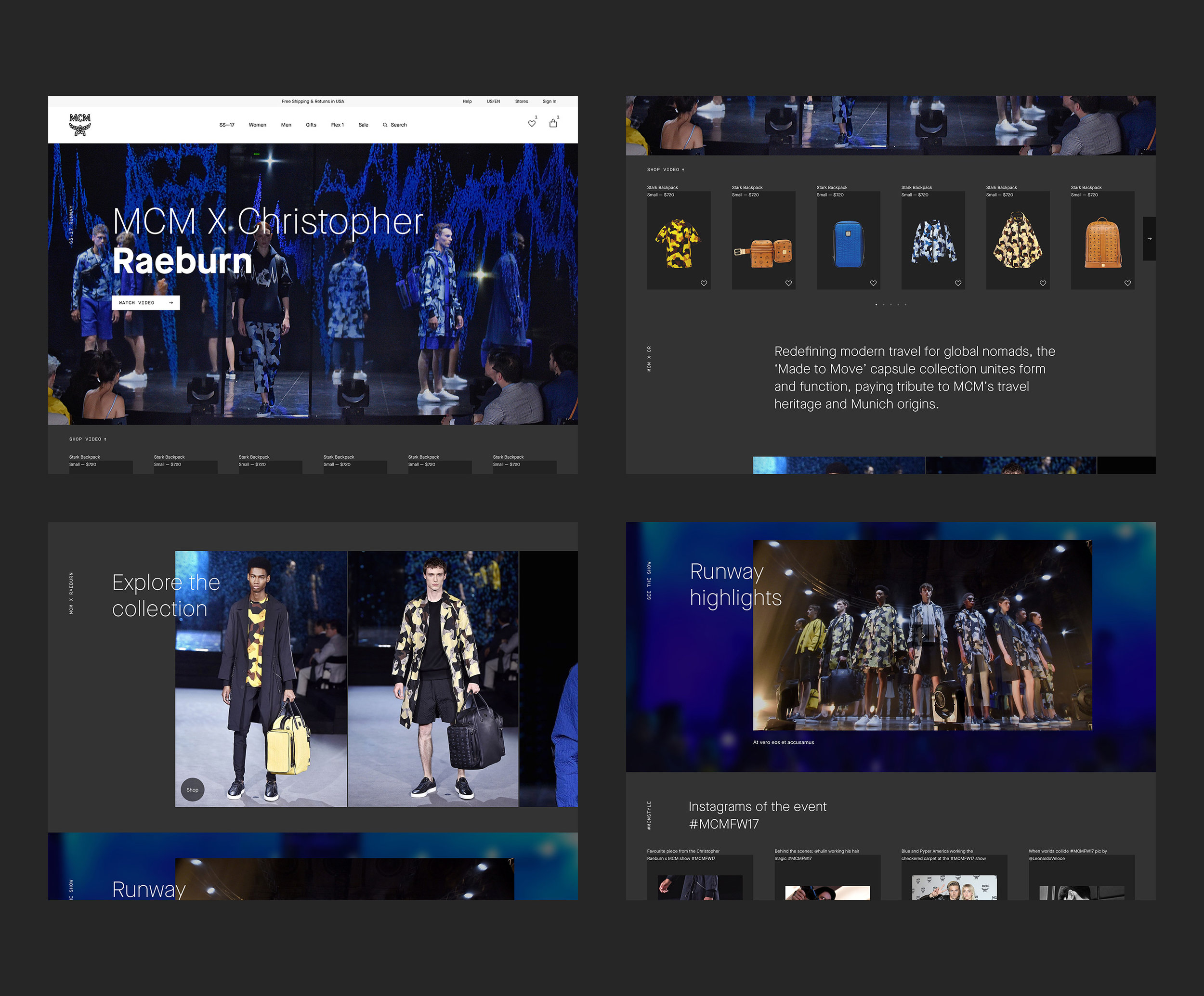The image size is (1204, 996).
Task: Open the Women menu item
Action: [258, 125]
